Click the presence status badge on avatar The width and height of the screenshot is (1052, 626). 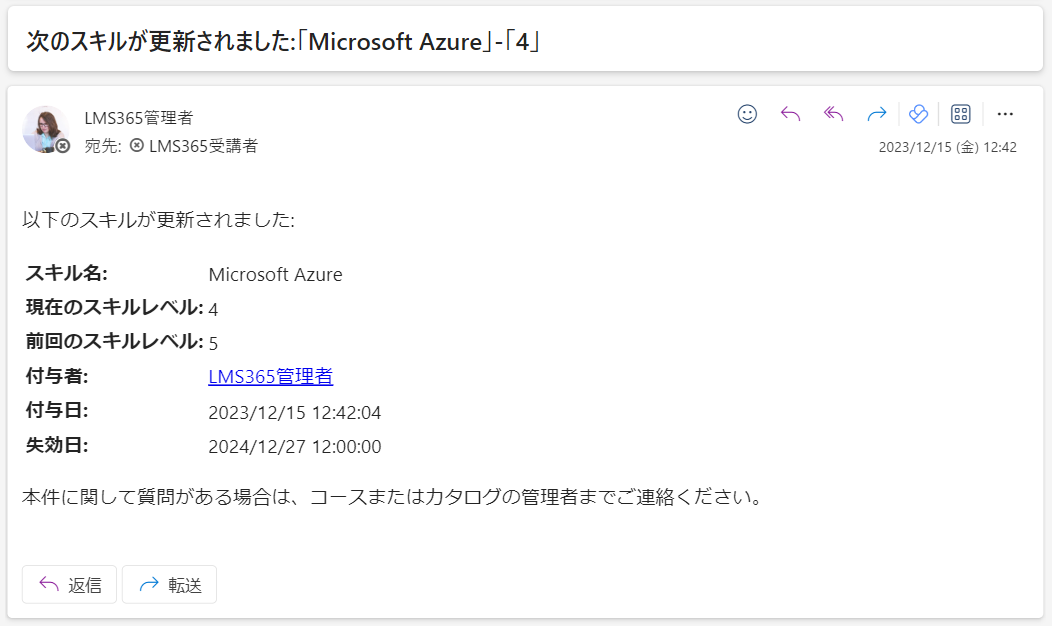62,146
